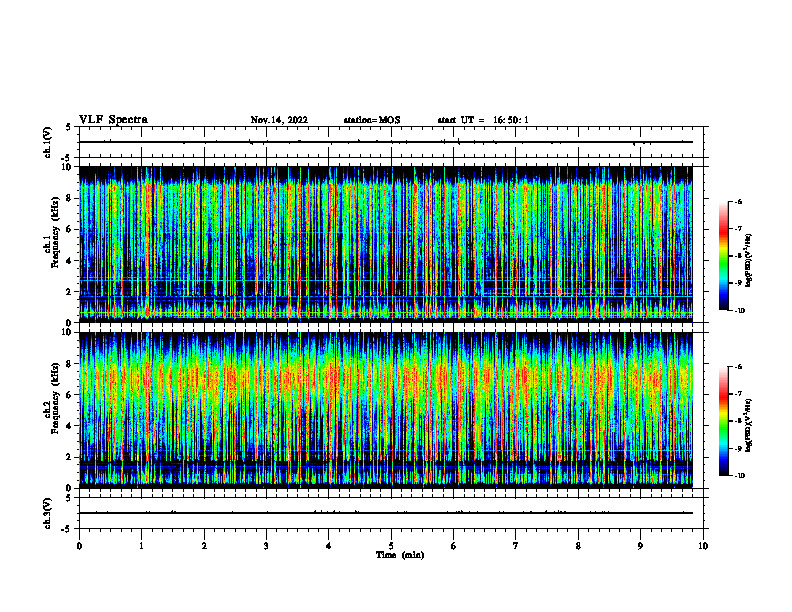Click the "6" kHz tick on ch.1 frequency axis

70,229
